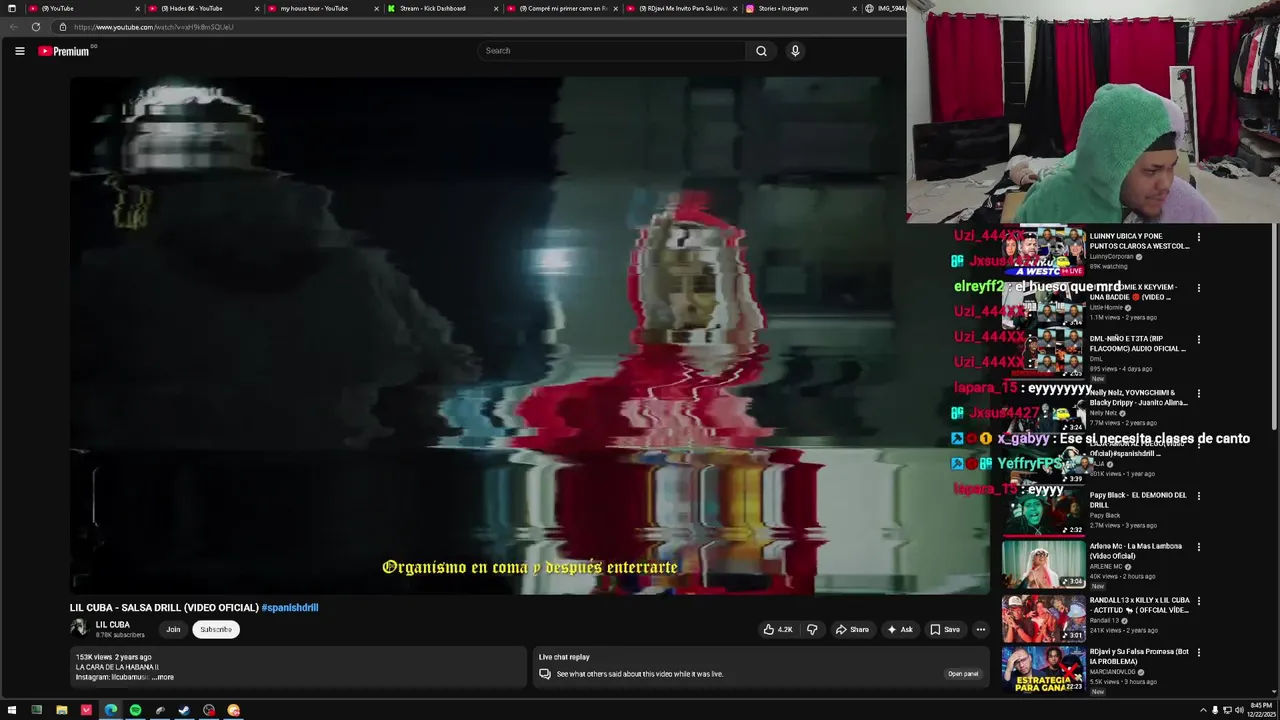Save the video to a playlist
Viewport: 1280px width, 720px height.
[945, 630]
